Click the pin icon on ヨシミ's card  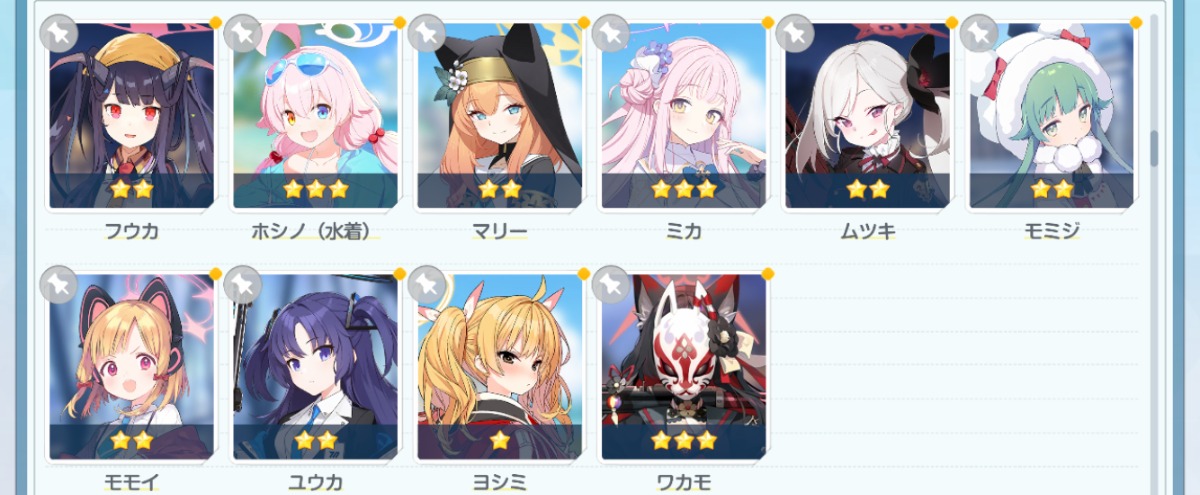point(427,285)
